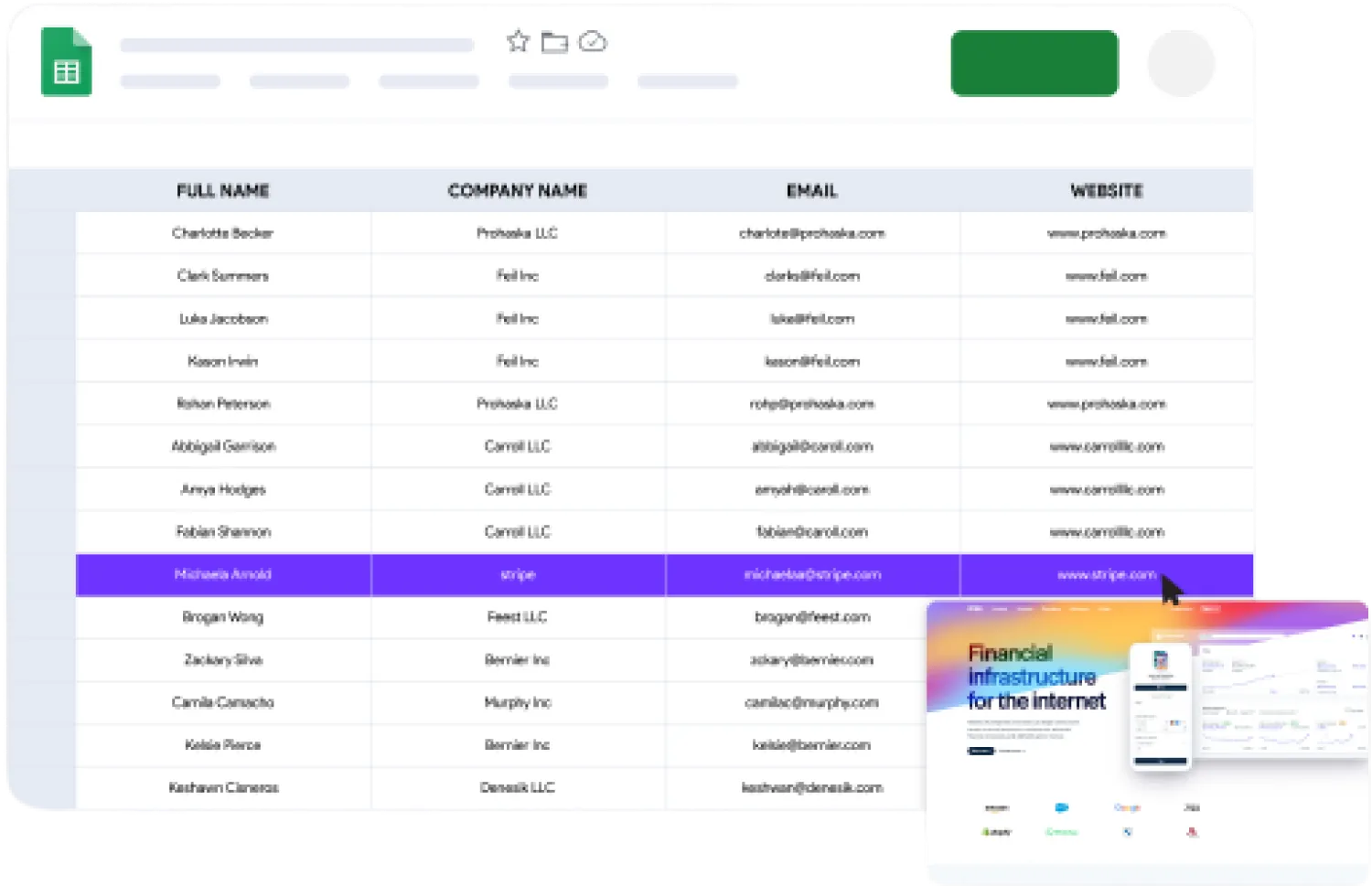Select the email cell in Camila Camacho's row

812,702
